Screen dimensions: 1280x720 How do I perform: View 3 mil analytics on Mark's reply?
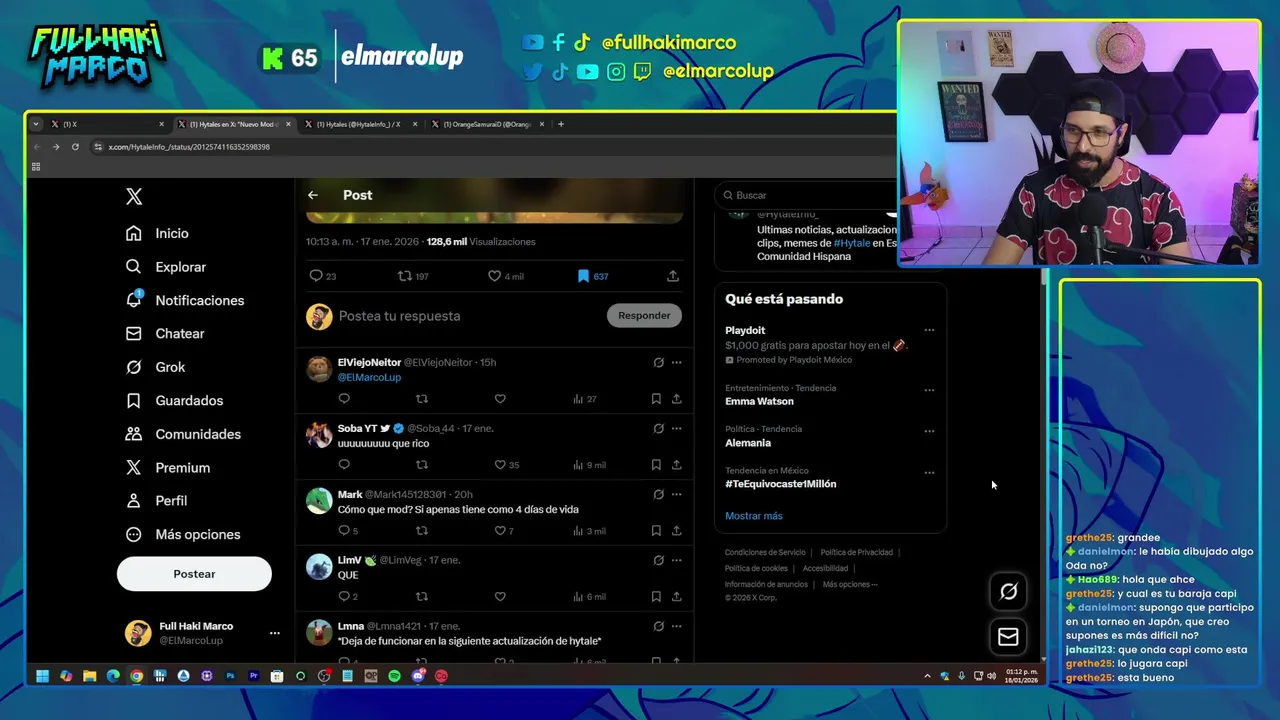tap(589, 530)
